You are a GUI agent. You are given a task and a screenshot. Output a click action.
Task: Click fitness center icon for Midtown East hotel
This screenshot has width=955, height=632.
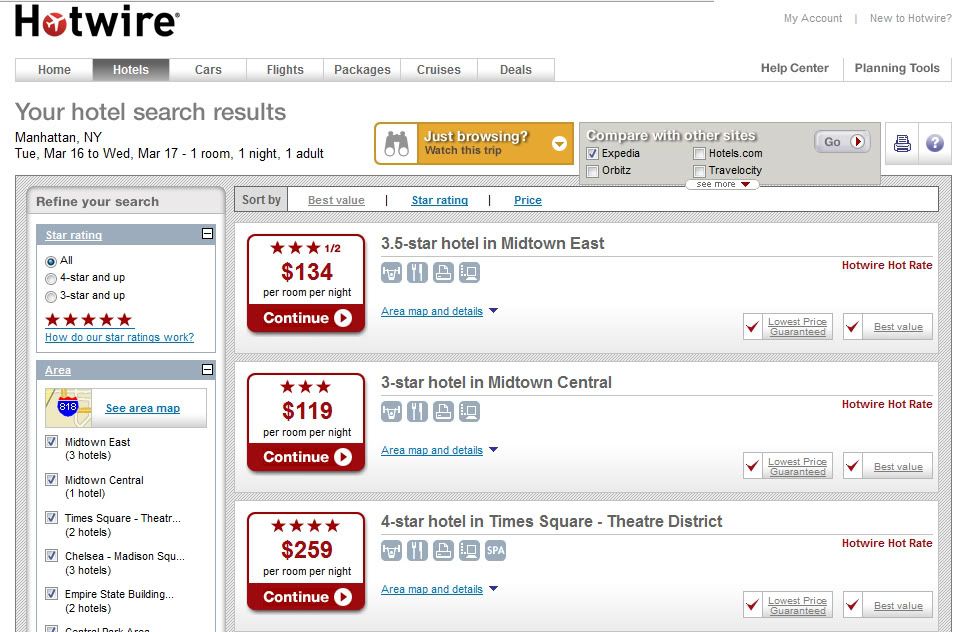[391, 273]
